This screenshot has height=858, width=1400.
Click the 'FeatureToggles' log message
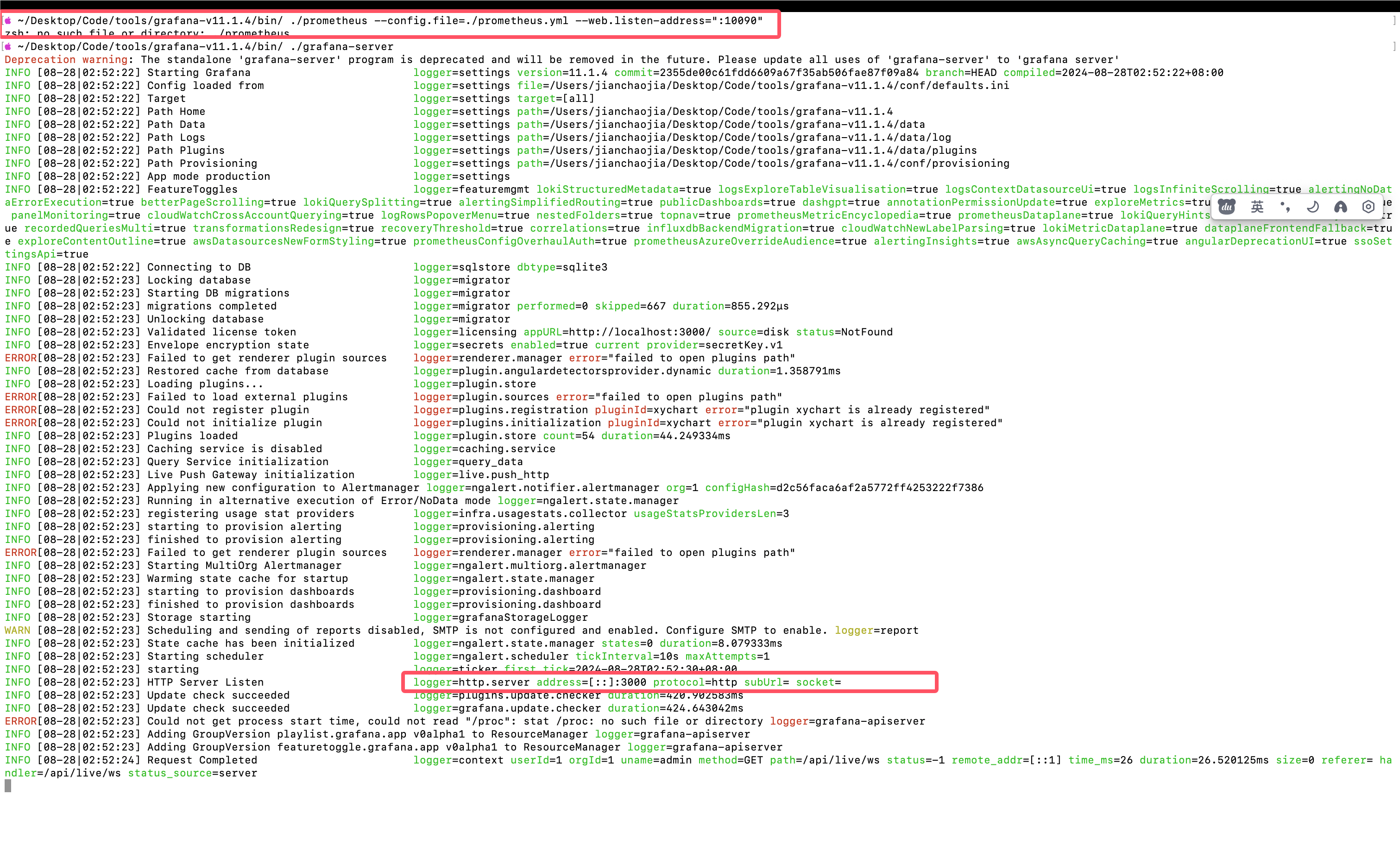192,190
